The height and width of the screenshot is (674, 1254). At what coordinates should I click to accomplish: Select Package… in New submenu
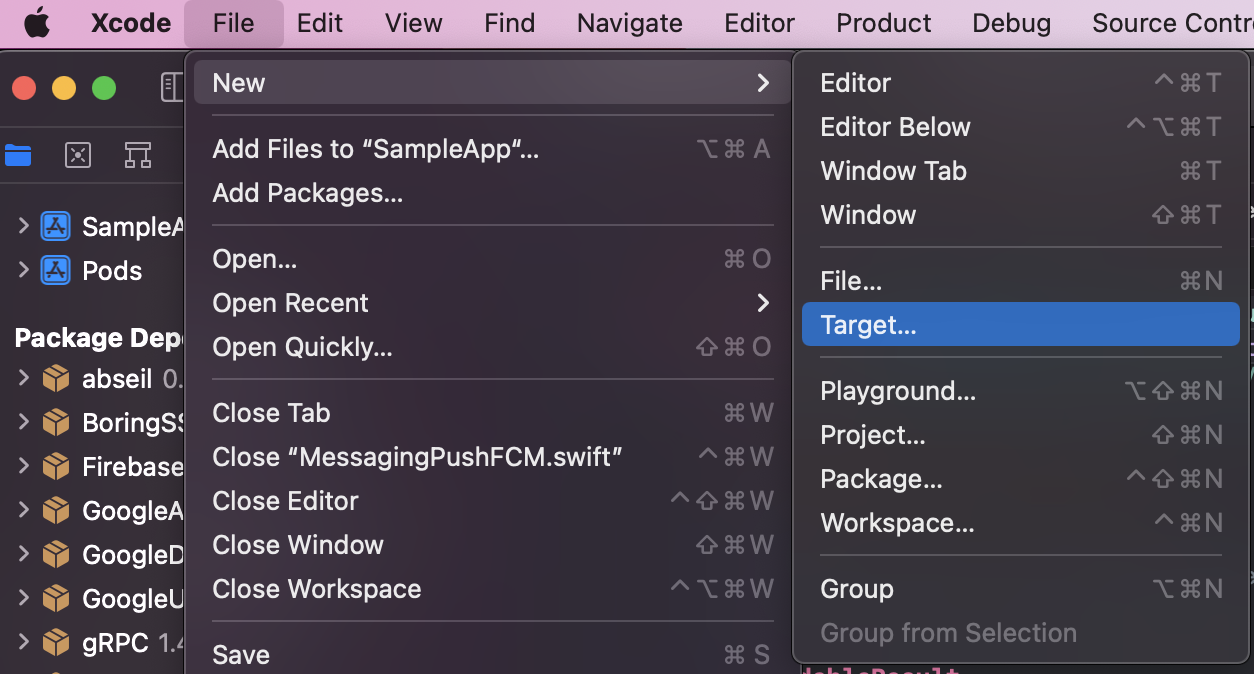coord(1021,479)
